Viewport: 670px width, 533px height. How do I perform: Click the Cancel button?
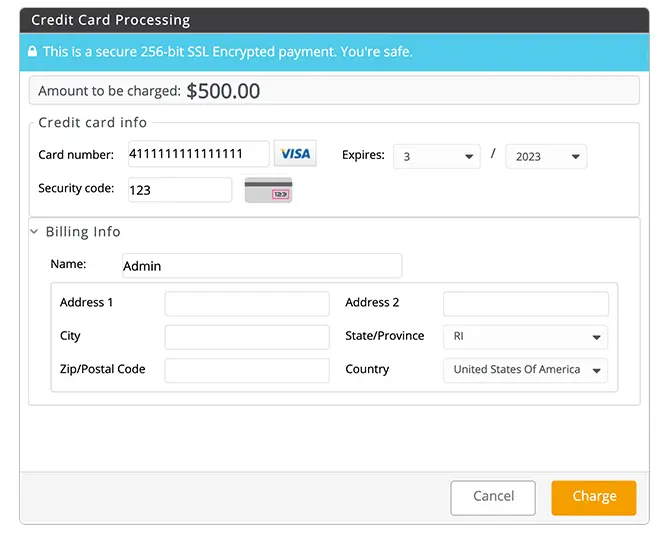point(493,498)
